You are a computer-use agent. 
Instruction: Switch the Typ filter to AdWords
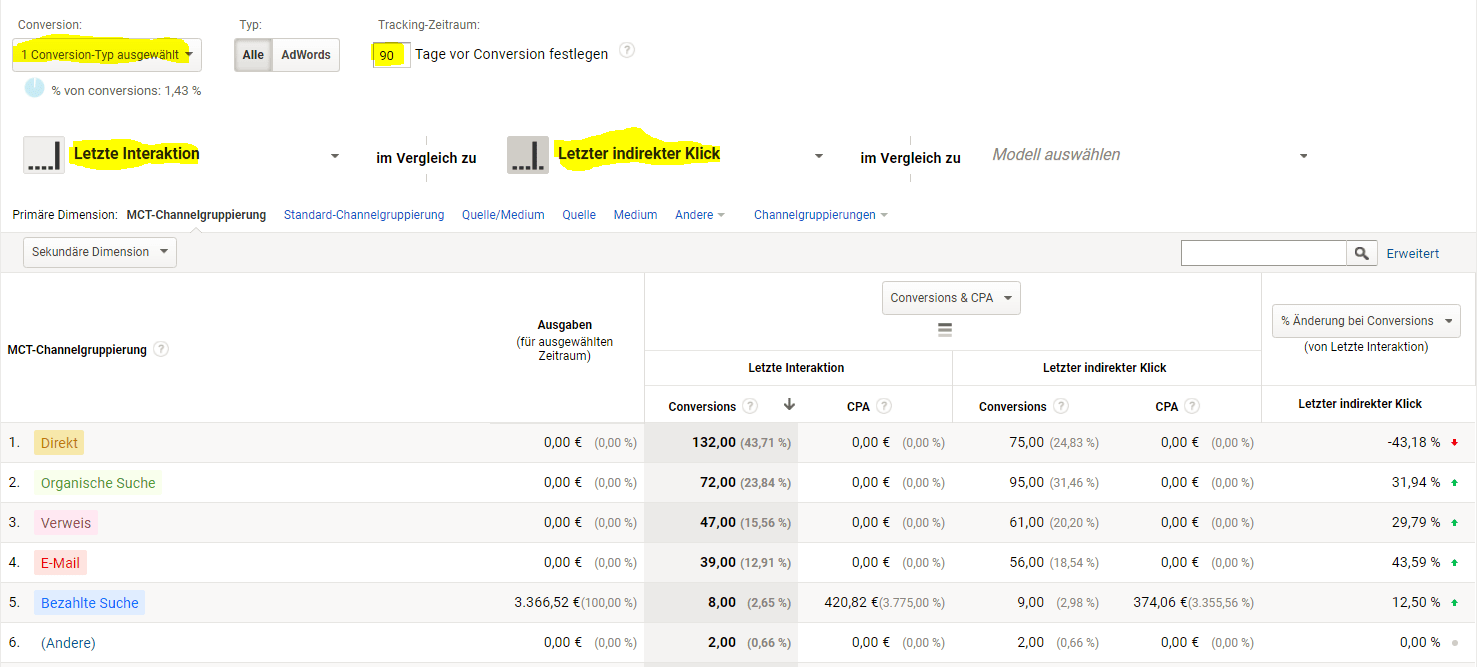click(x=305, y=55)
